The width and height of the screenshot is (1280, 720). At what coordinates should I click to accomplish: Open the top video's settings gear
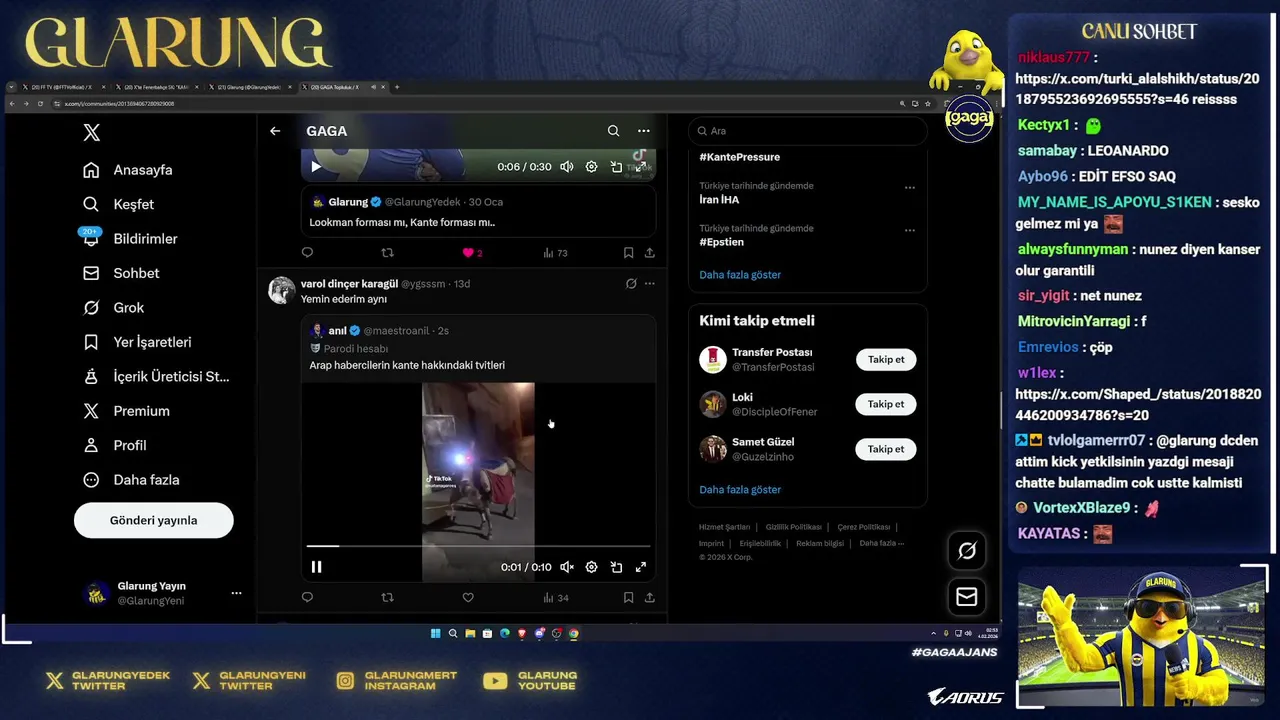pos(591,167)
